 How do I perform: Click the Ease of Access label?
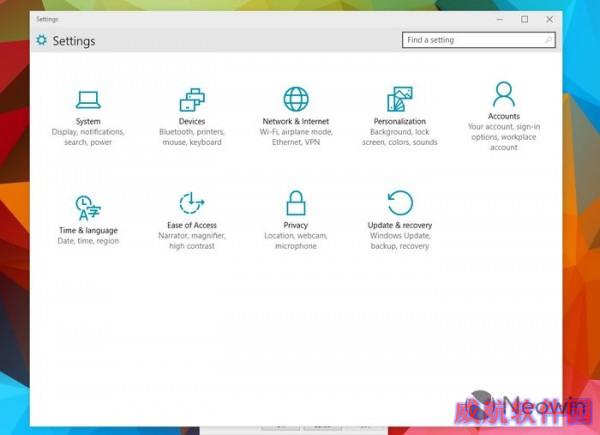[x=192, y=225]
